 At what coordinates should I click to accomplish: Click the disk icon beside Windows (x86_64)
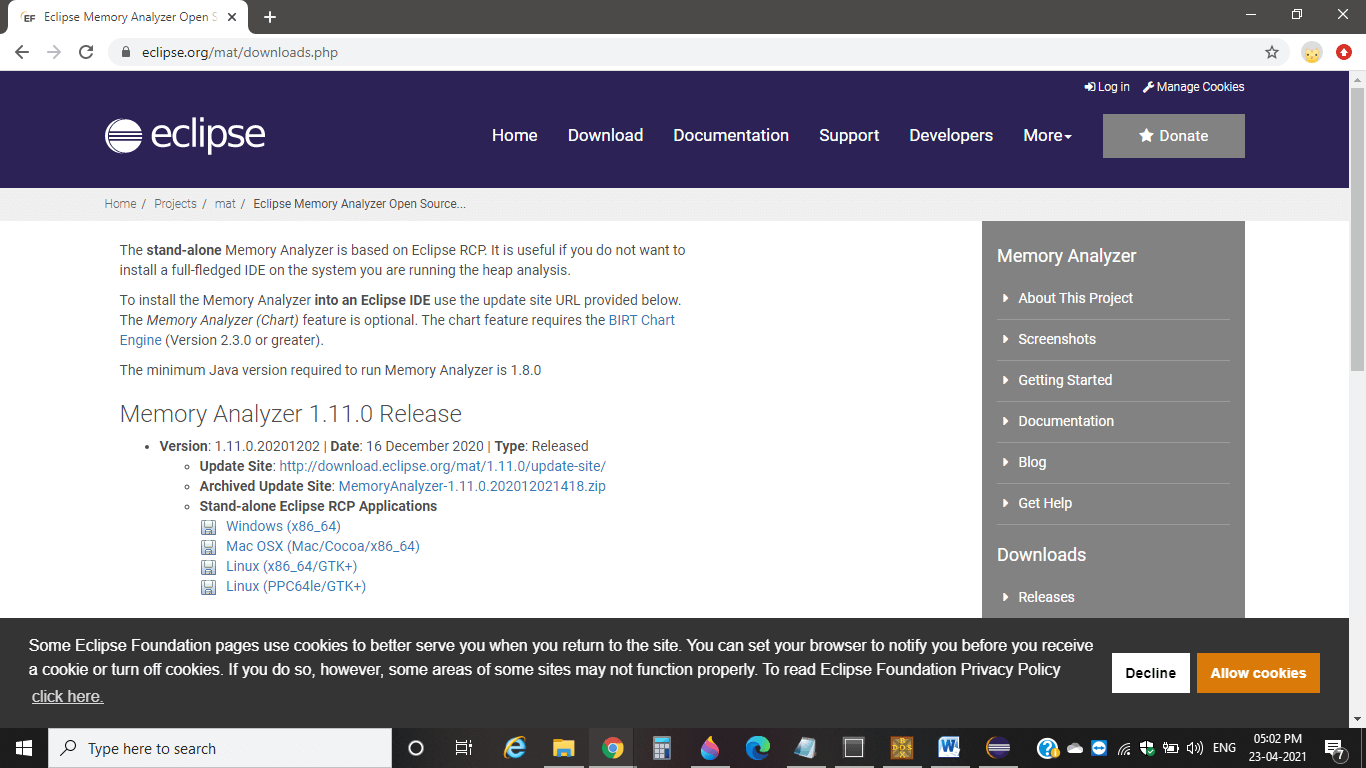pyautogui.click(x=208, y=527)
